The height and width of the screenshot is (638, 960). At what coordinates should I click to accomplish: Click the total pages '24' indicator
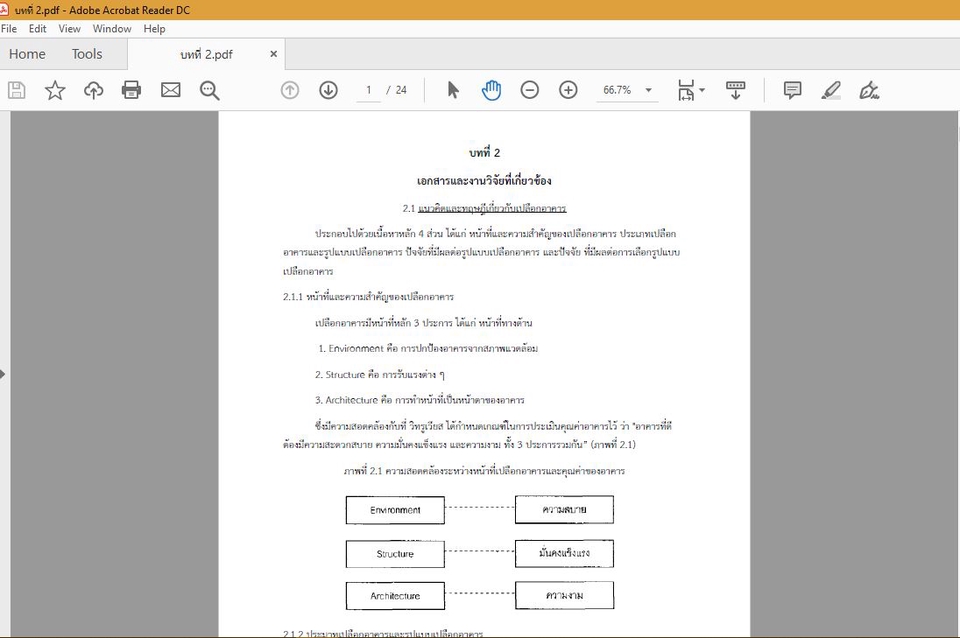coord(401,90)
